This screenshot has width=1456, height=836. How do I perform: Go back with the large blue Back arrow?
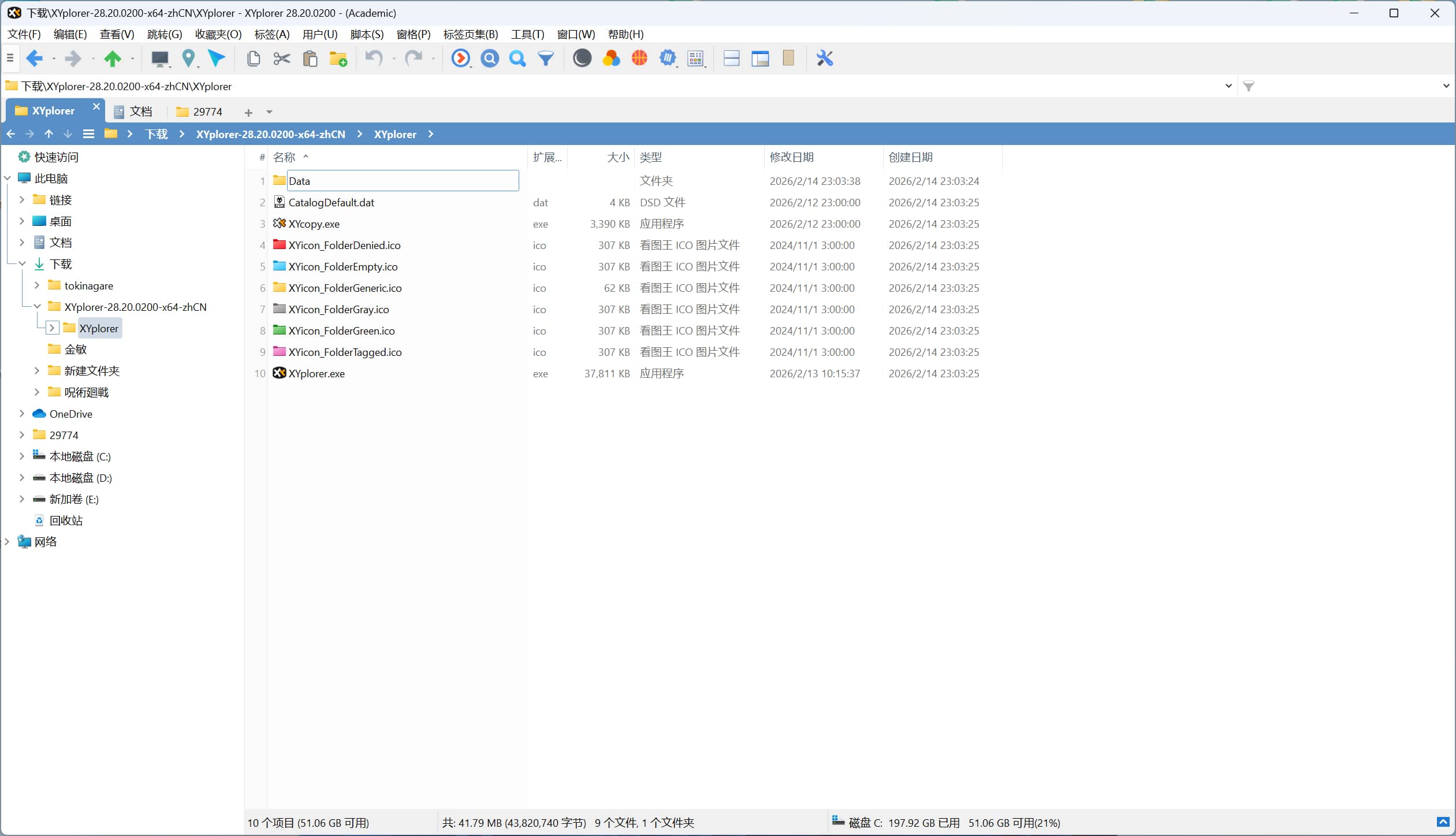(35, 58)
